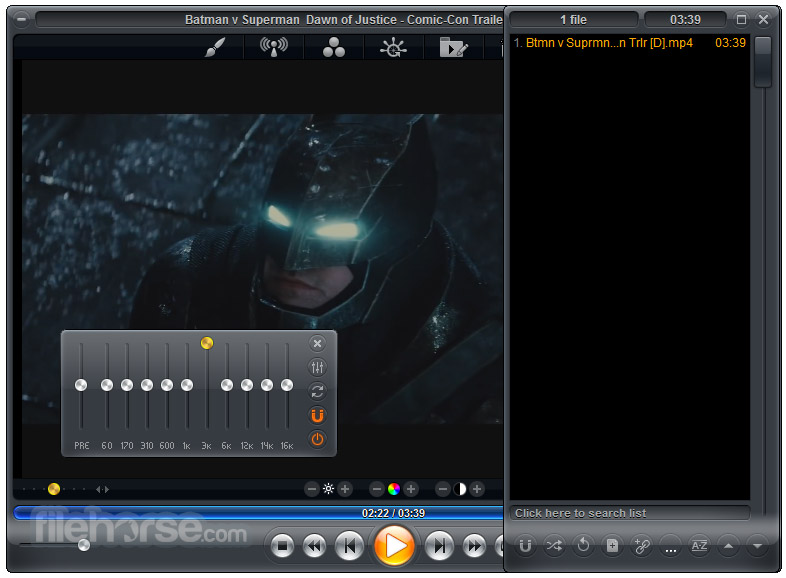Toggle playlist magnet dock button
Viewport: 786px width, 578px height.
click(x=525, y=545)
